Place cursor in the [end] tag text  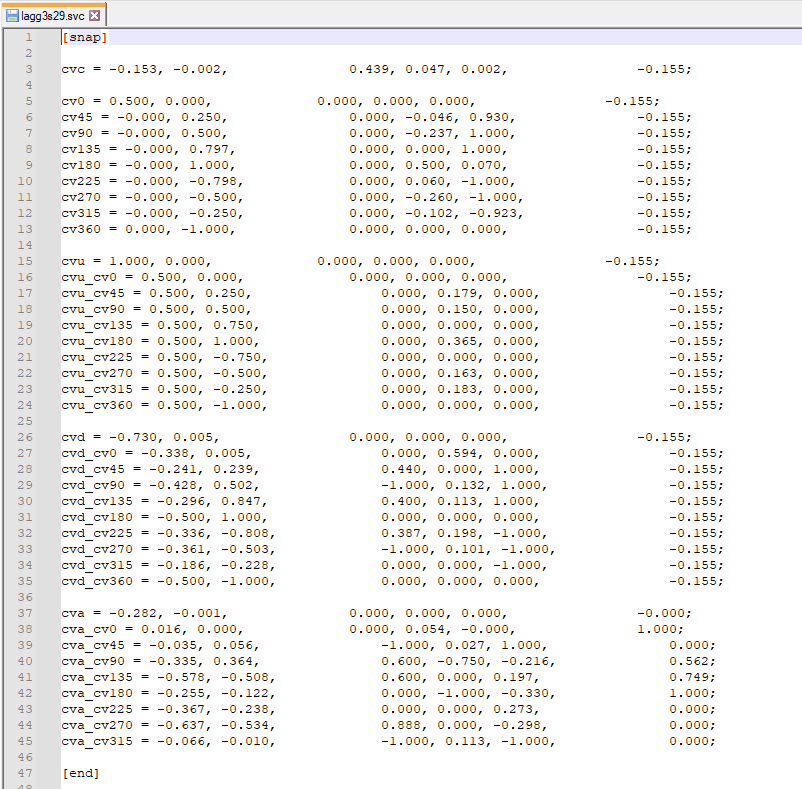[80, 773]
